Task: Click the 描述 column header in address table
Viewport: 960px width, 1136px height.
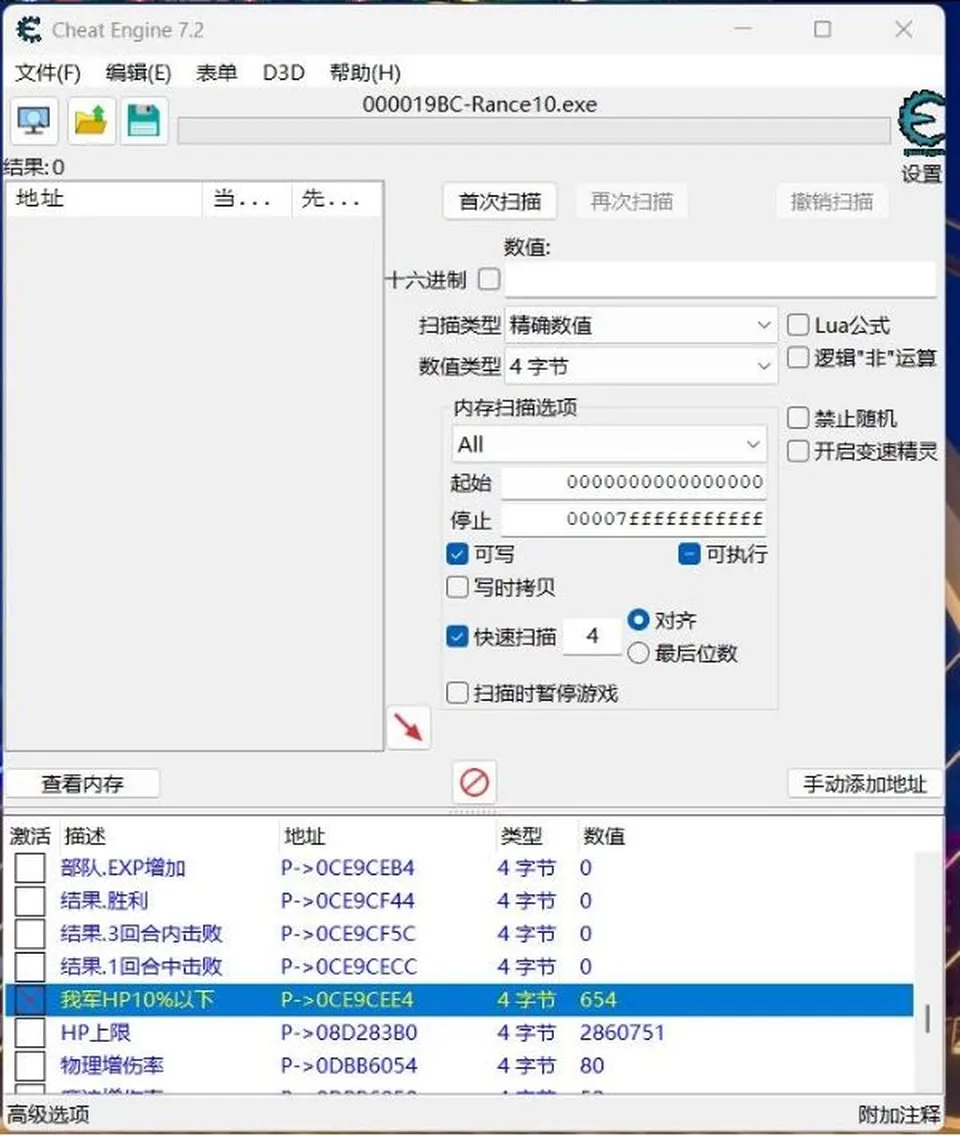Action: click(85, 836)
